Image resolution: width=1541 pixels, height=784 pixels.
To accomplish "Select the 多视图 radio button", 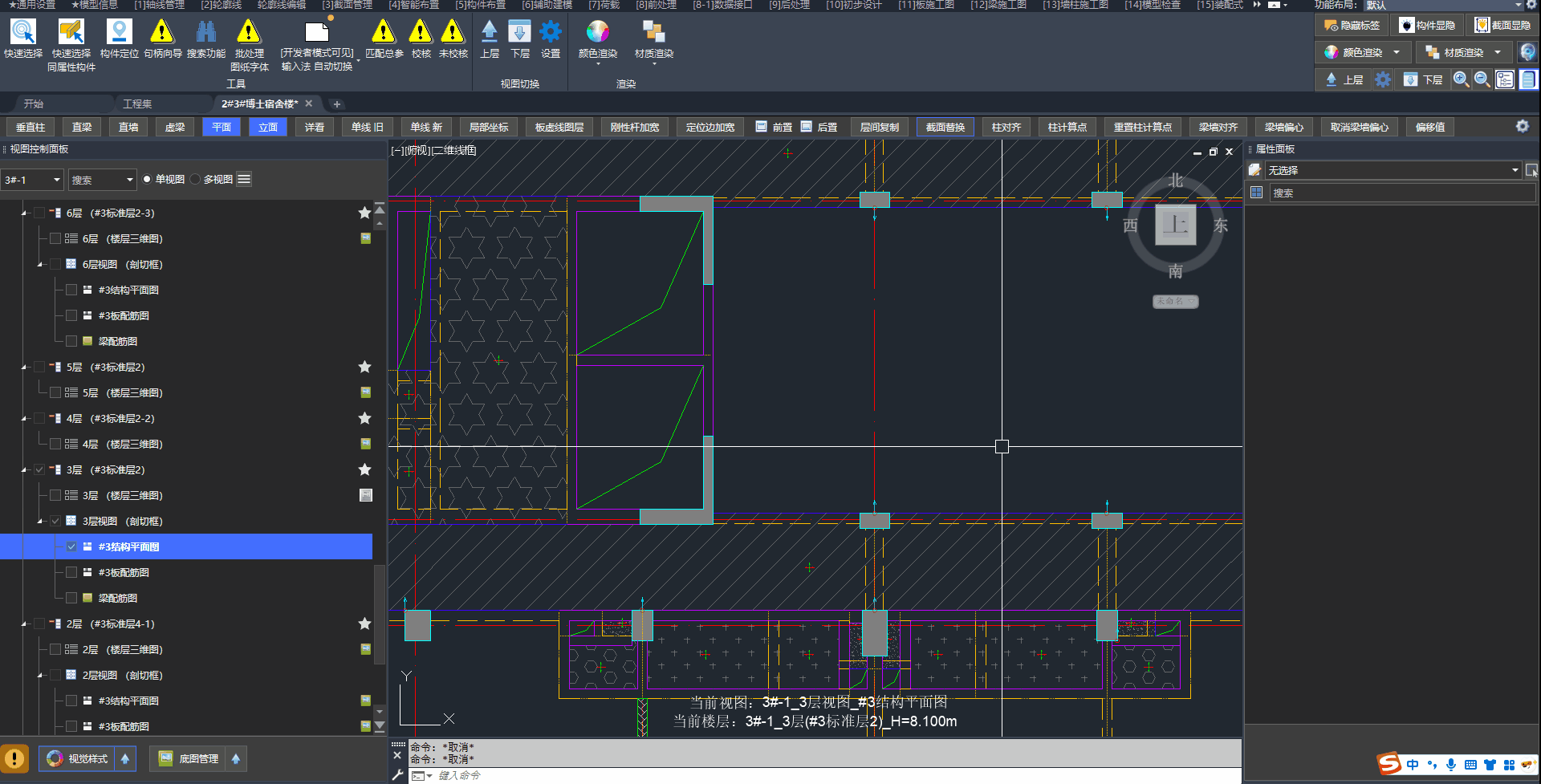I will click(195, 179).
